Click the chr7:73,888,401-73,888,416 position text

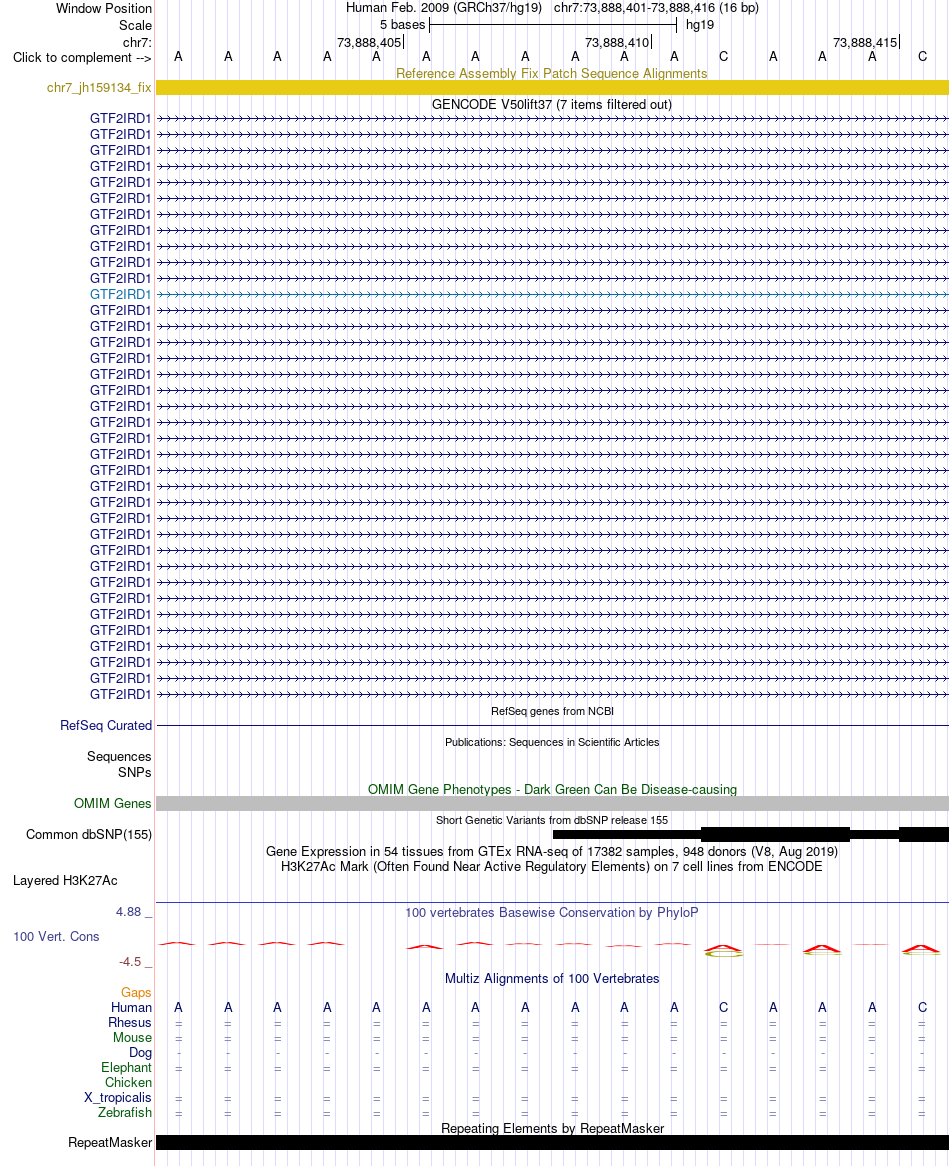[x=634, y=8]
